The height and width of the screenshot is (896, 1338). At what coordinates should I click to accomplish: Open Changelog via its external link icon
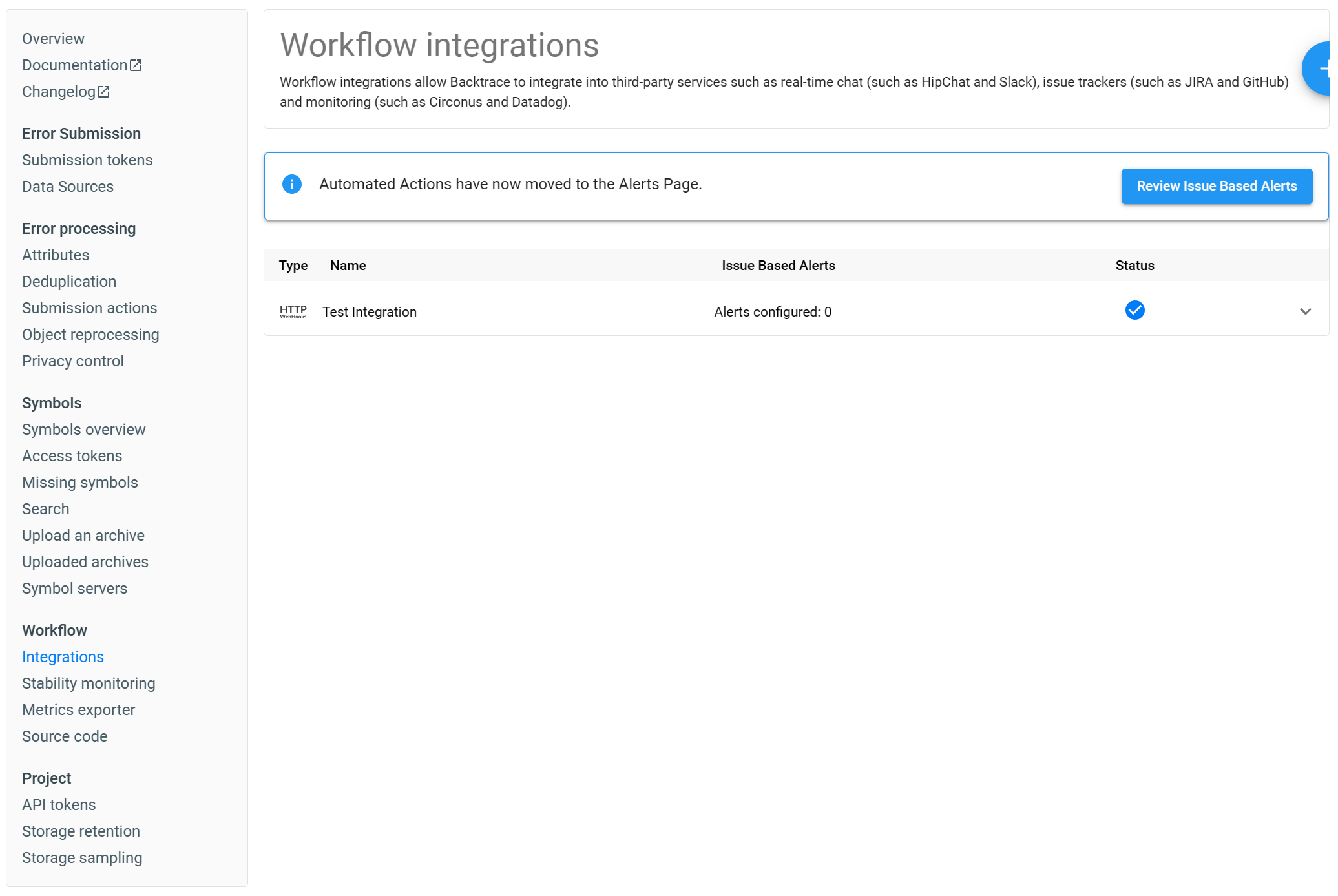click(x=104, y=91)
